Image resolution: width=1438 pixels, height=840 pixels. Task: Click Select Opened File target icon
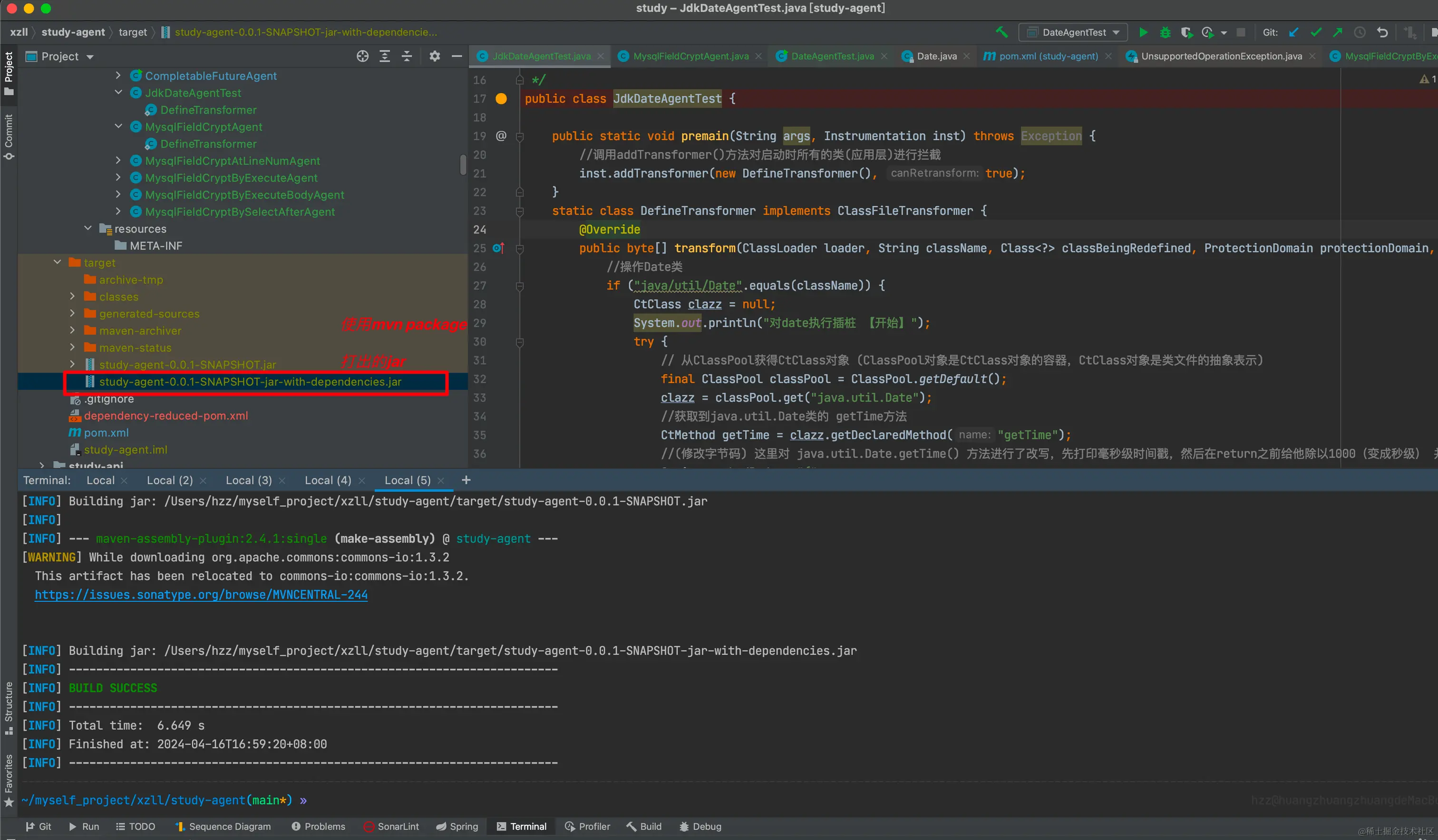(x=362, y=56)
